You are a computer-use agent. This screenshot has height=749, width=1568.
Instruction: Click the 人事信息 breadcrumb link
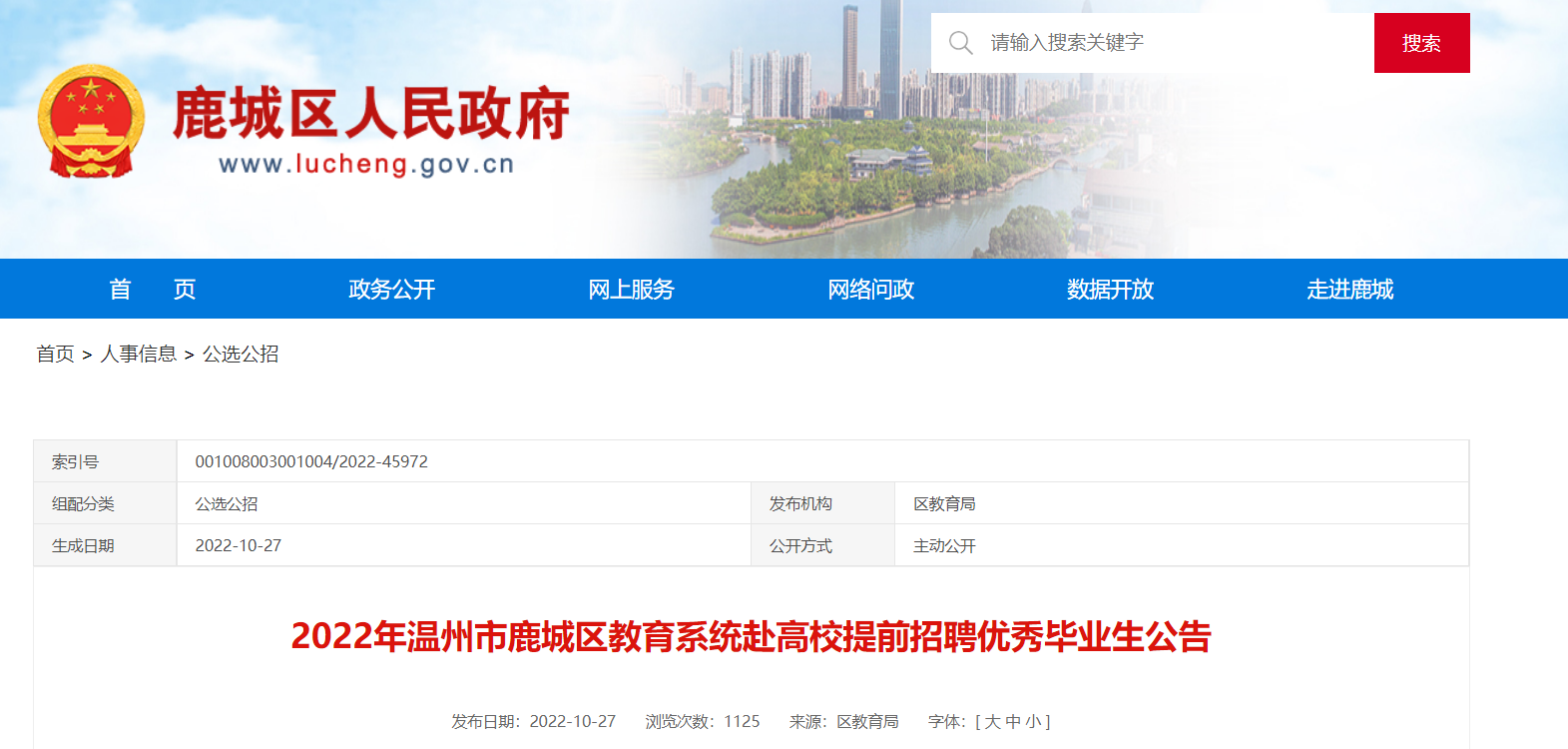(138, 355)
